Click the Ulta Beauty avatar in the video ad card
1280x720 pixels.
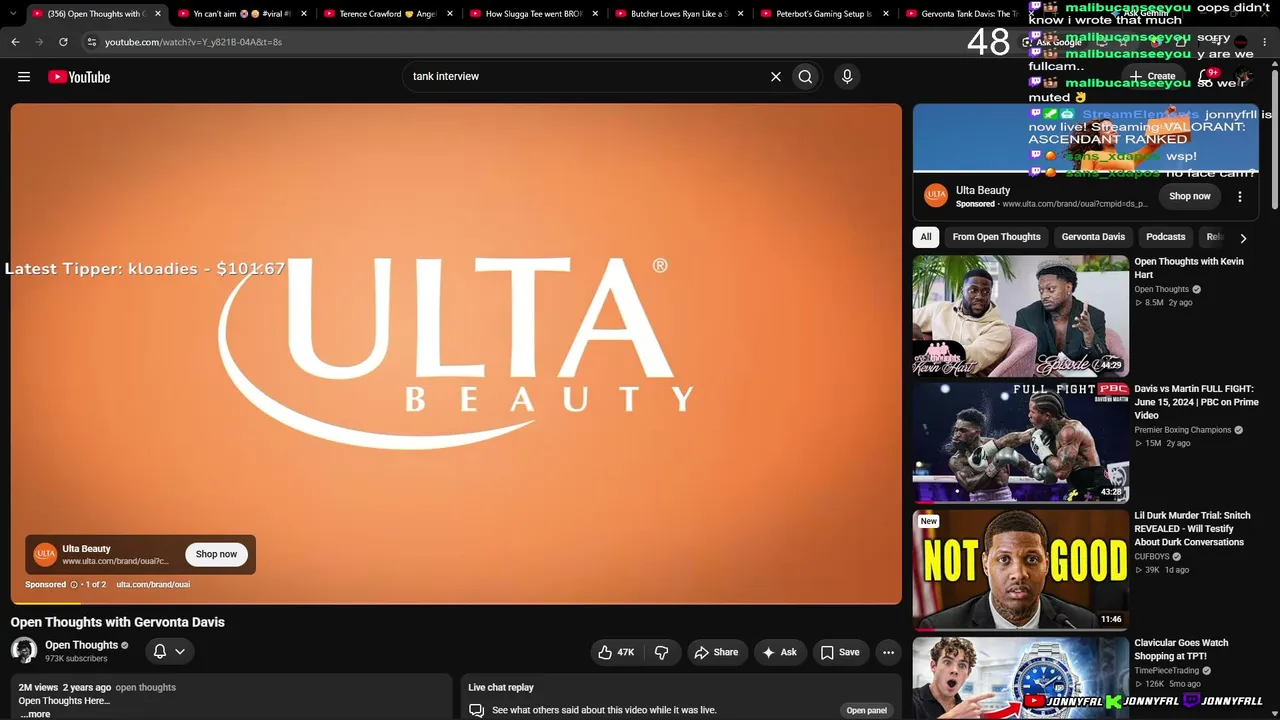coord(45,554)
